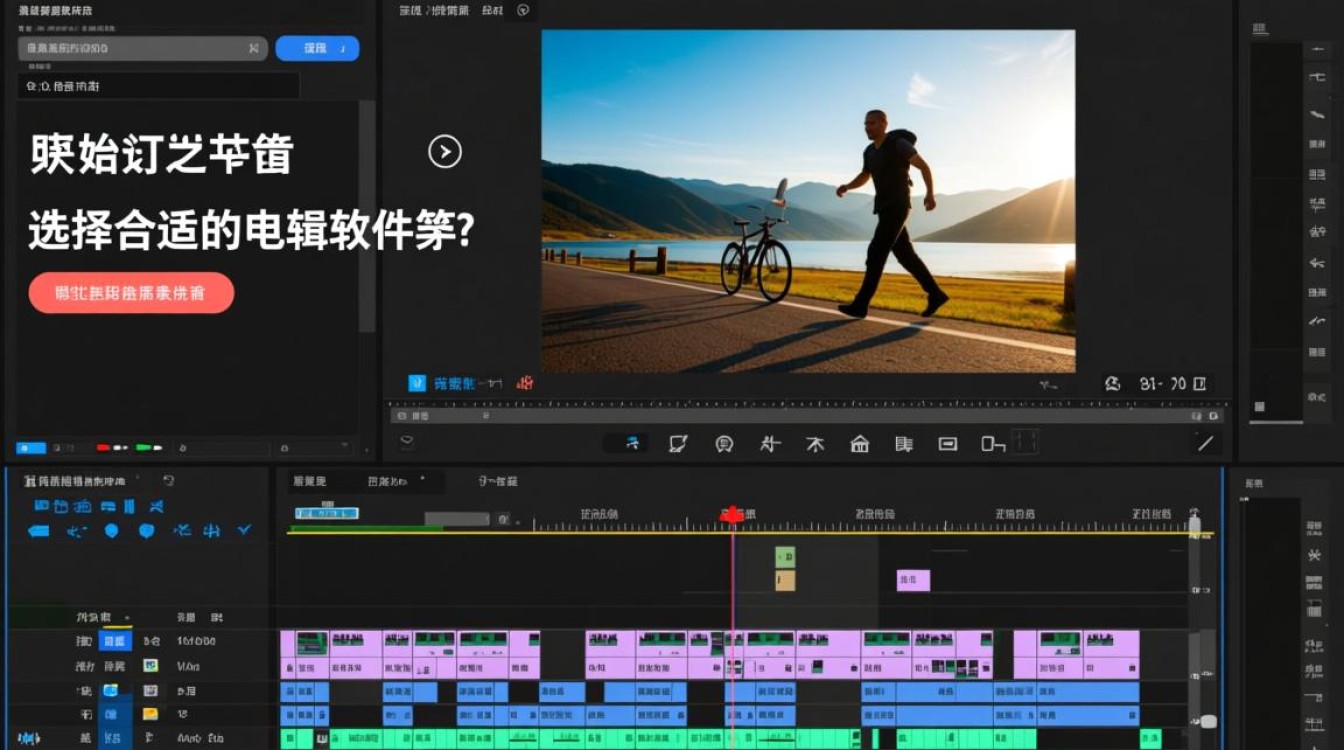This screenshot has height=750, width=1344.
Task: Click the blue left-pointing tag icon
Action: coord(39,530)
